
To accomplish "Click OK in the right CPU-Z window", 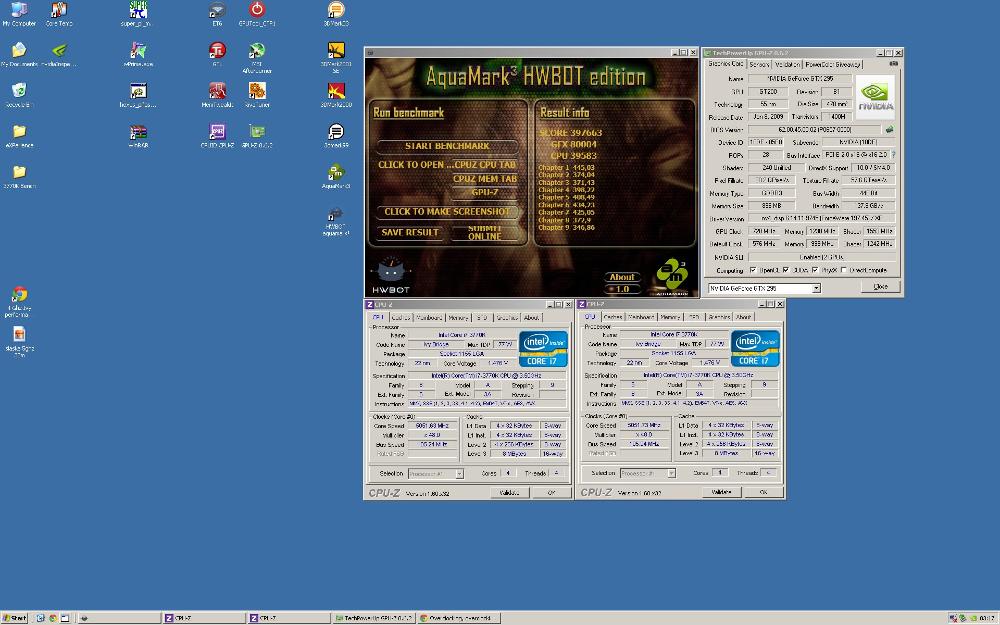I will pos(763,492).
